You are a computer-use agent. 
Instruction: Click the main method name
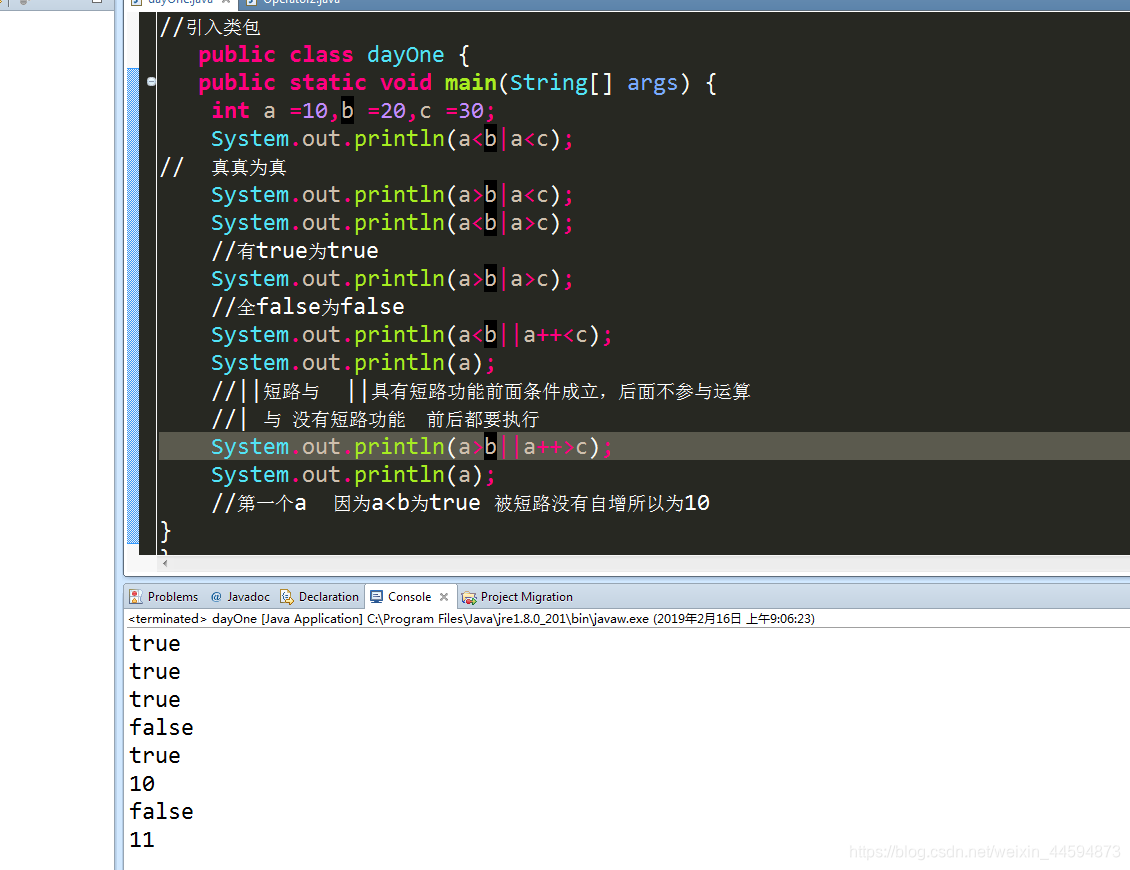click(471, 83)
